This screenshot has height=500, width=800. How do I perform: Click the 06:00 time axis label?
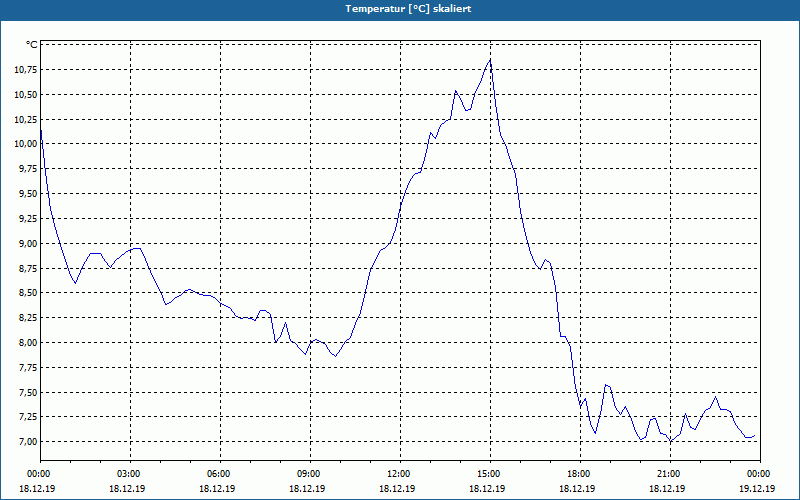point(219,474)
